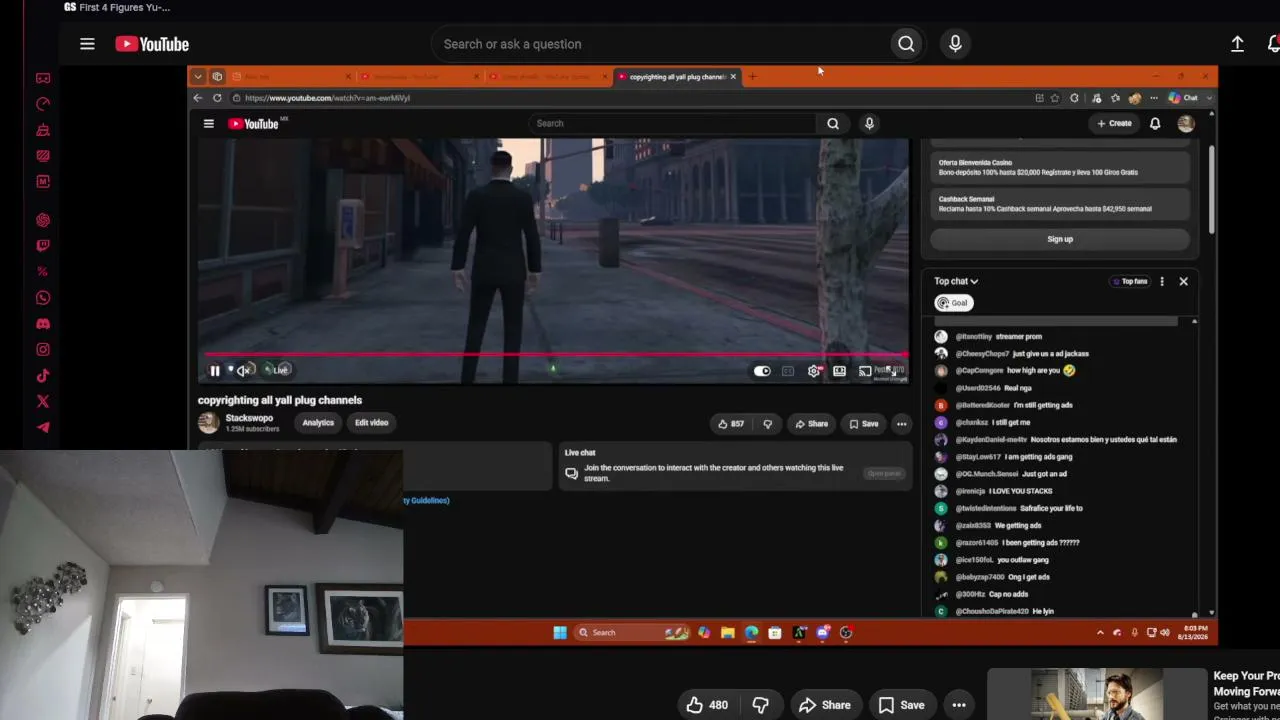1280x720 pixels.
Task: Click the outer 'Search or ask a question' field
Action: 660,44
